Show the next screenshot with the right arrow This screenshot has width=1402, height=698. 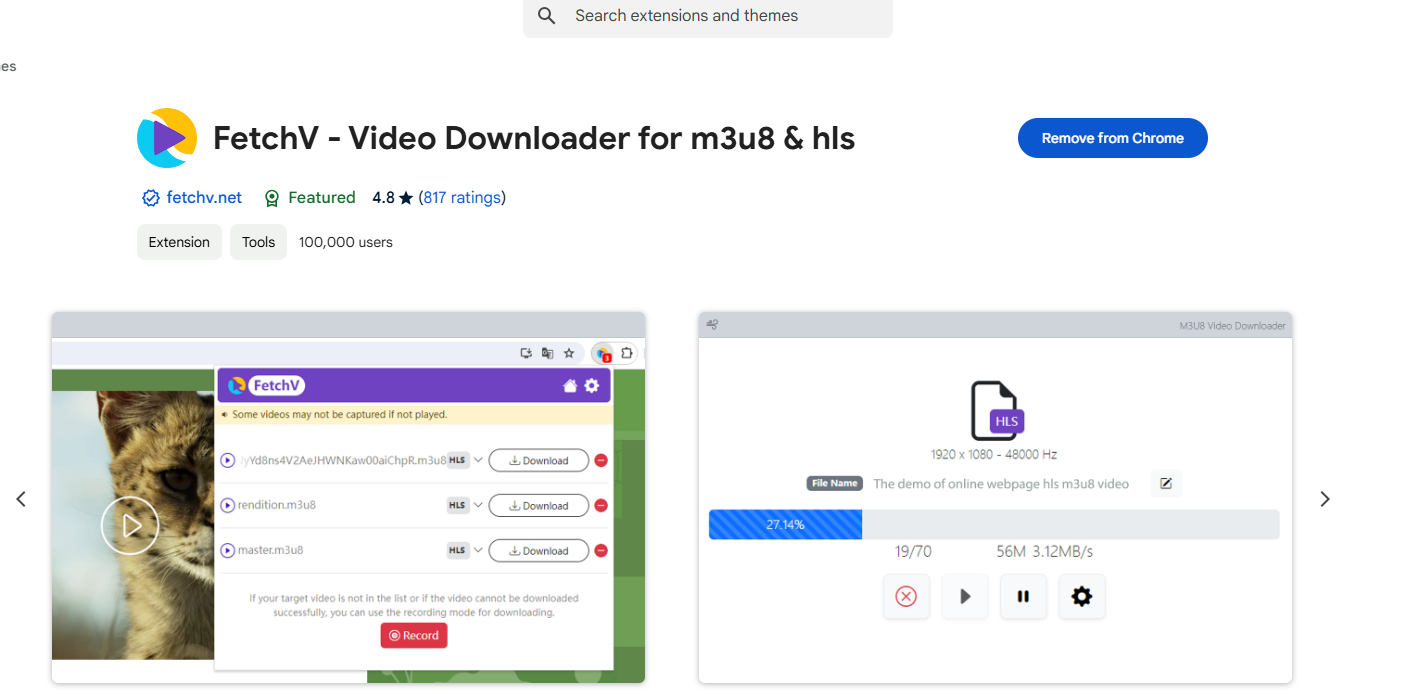click(x=1325, y=499)
